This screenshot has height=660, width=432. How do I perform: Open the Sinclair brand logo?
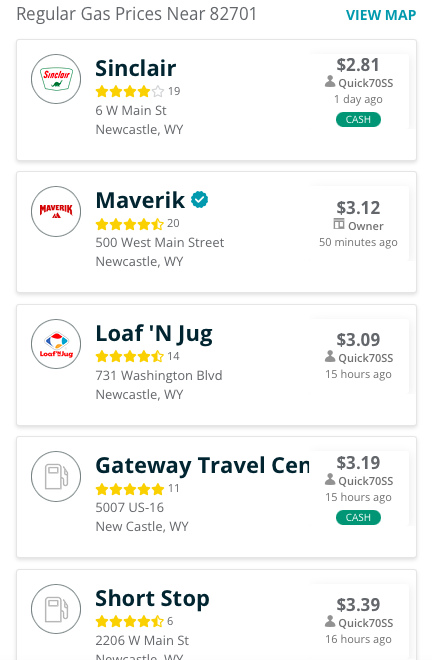click(x=56, y=79)
